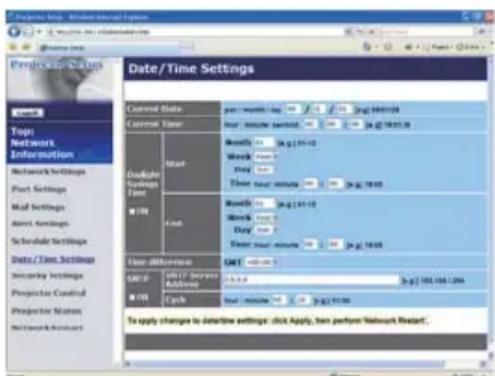Click the browser Forward arrow button

pos(28,32)
